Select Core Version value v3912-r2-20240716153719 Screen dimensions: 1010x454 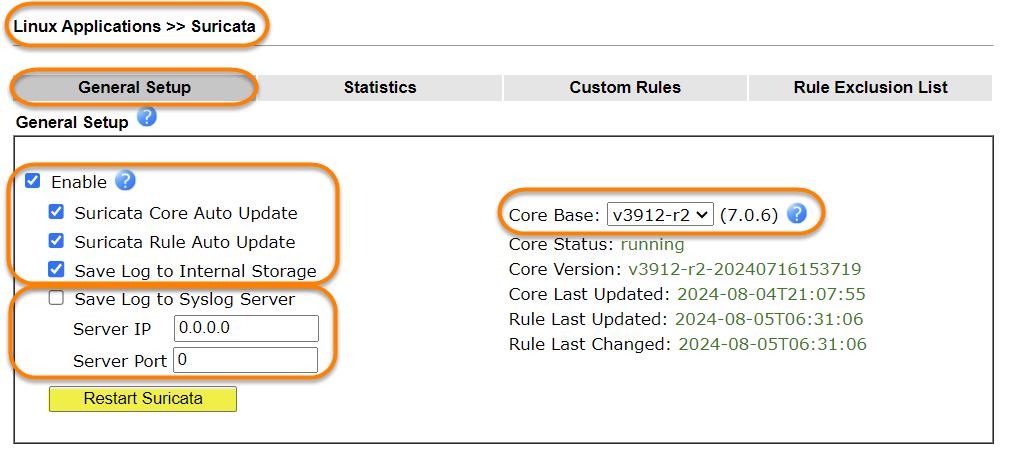coord(745,269)
